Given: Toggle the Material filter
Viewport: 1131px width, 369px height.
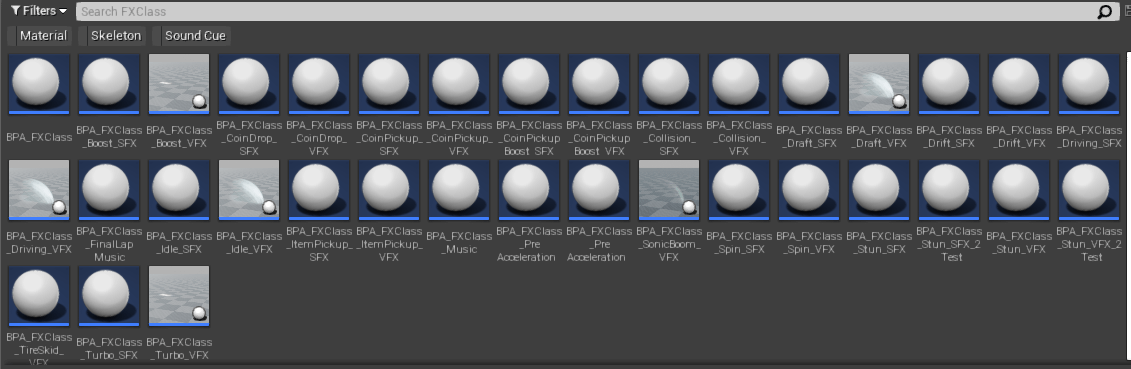Looking at the screenshot, I should tap(43, 35).
